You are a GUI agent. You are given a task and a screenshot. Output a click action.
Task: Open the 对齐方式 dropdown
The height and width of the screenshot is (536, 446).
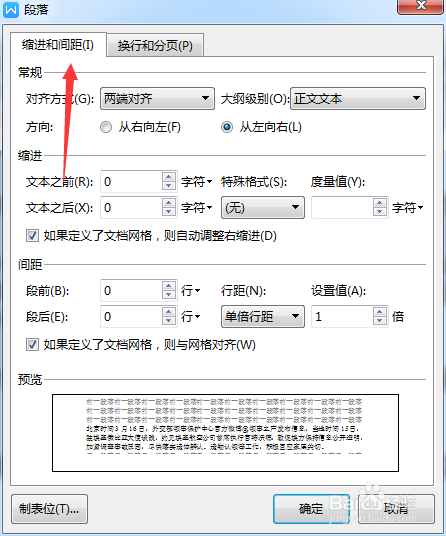tap(157, 98)
